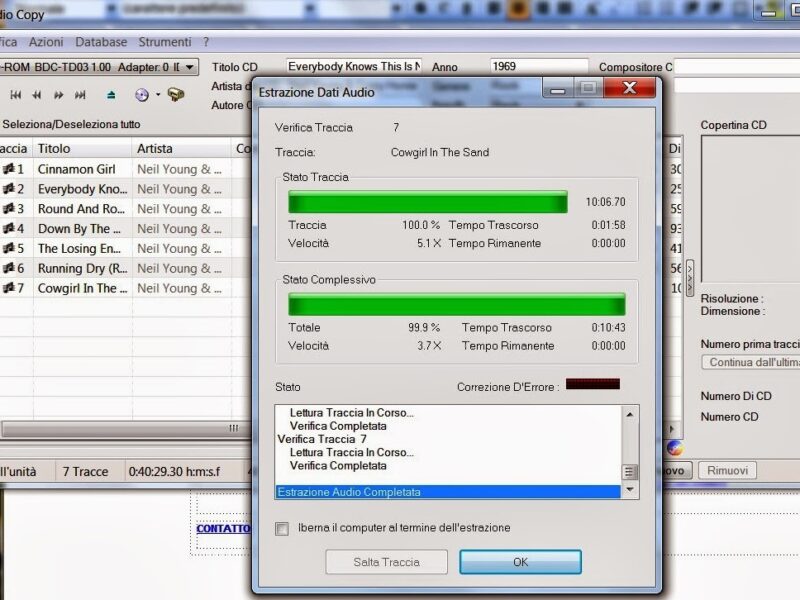This screenshot has width=800, height=600.
Task: Click the music note icon for Running Dry
Action: point(9,268)
